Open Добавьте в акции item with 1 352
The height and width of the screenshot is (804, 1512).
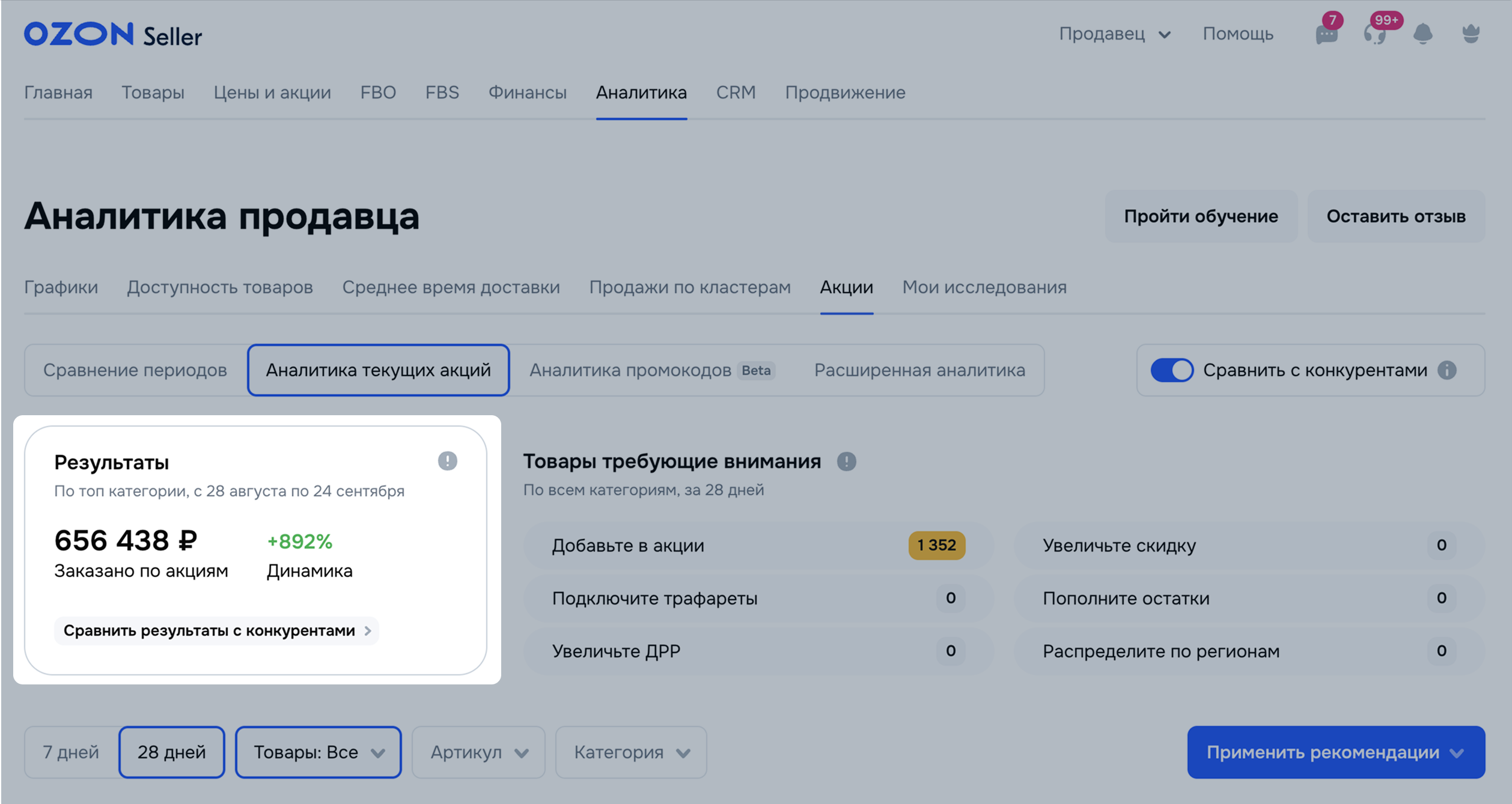click(x=758, y=545)
